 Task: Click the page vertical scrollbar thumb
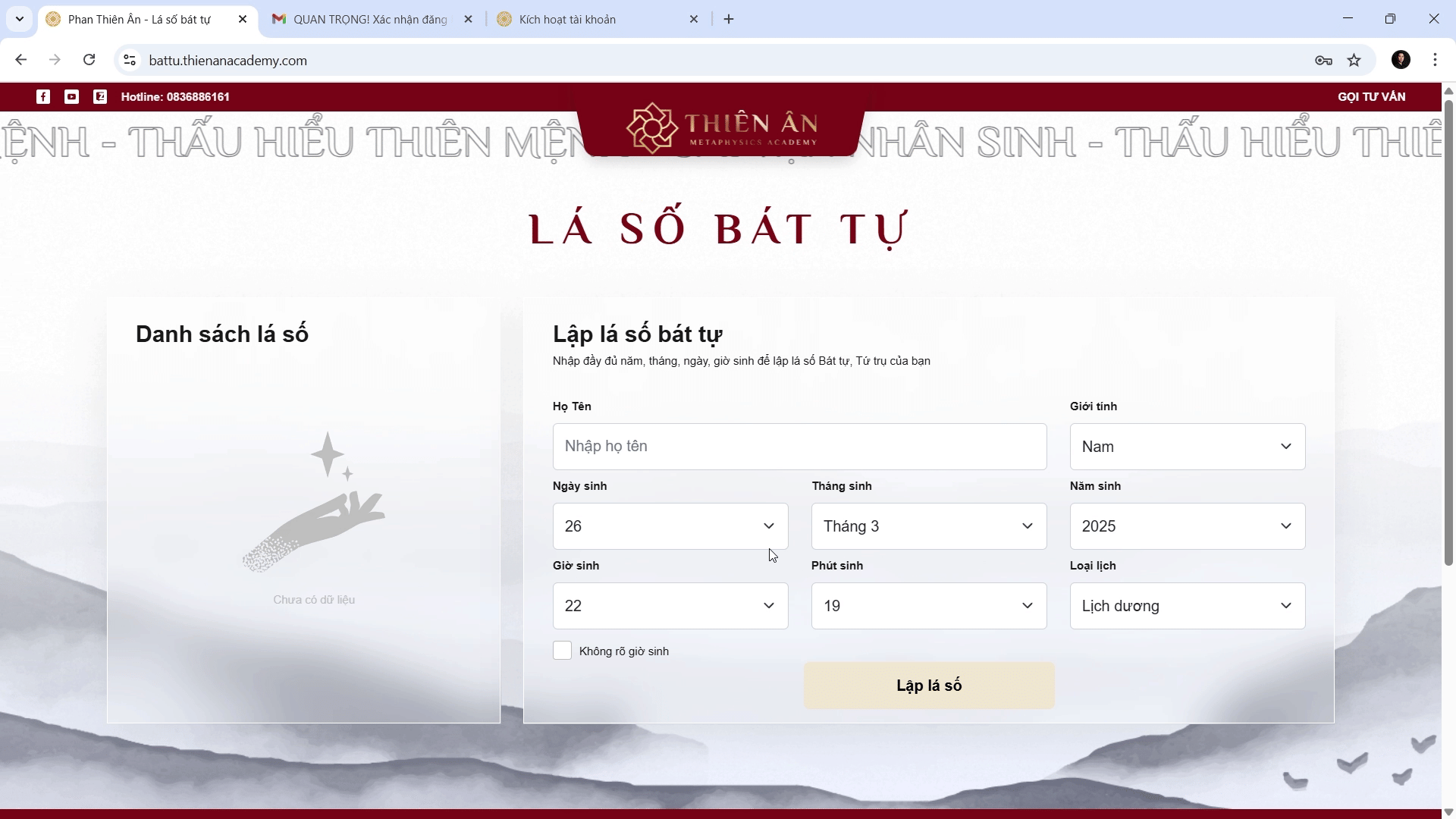1448,326
